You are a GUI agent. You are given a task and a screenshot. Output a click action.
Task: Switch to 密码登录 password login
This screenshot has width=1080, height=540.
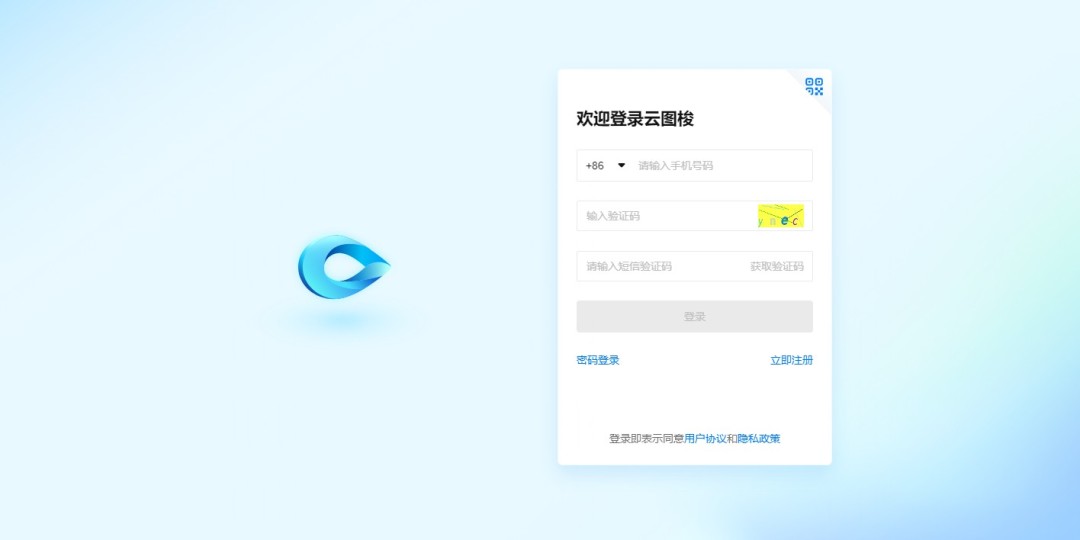[598, 360]
